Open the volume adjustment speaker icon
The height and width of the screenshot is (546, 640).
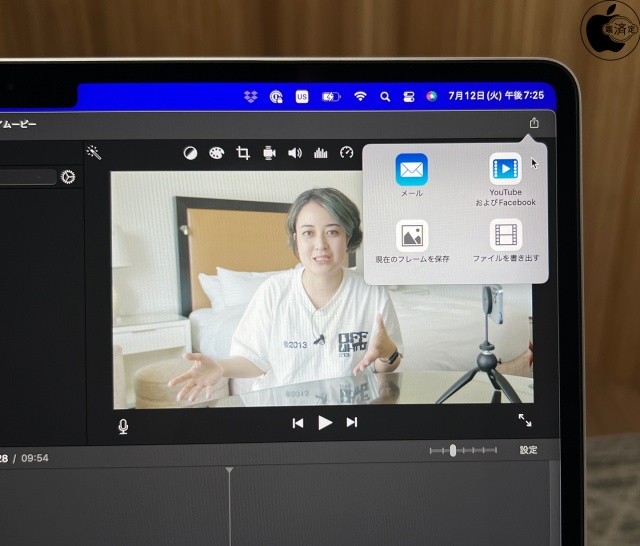pos(295,153)
